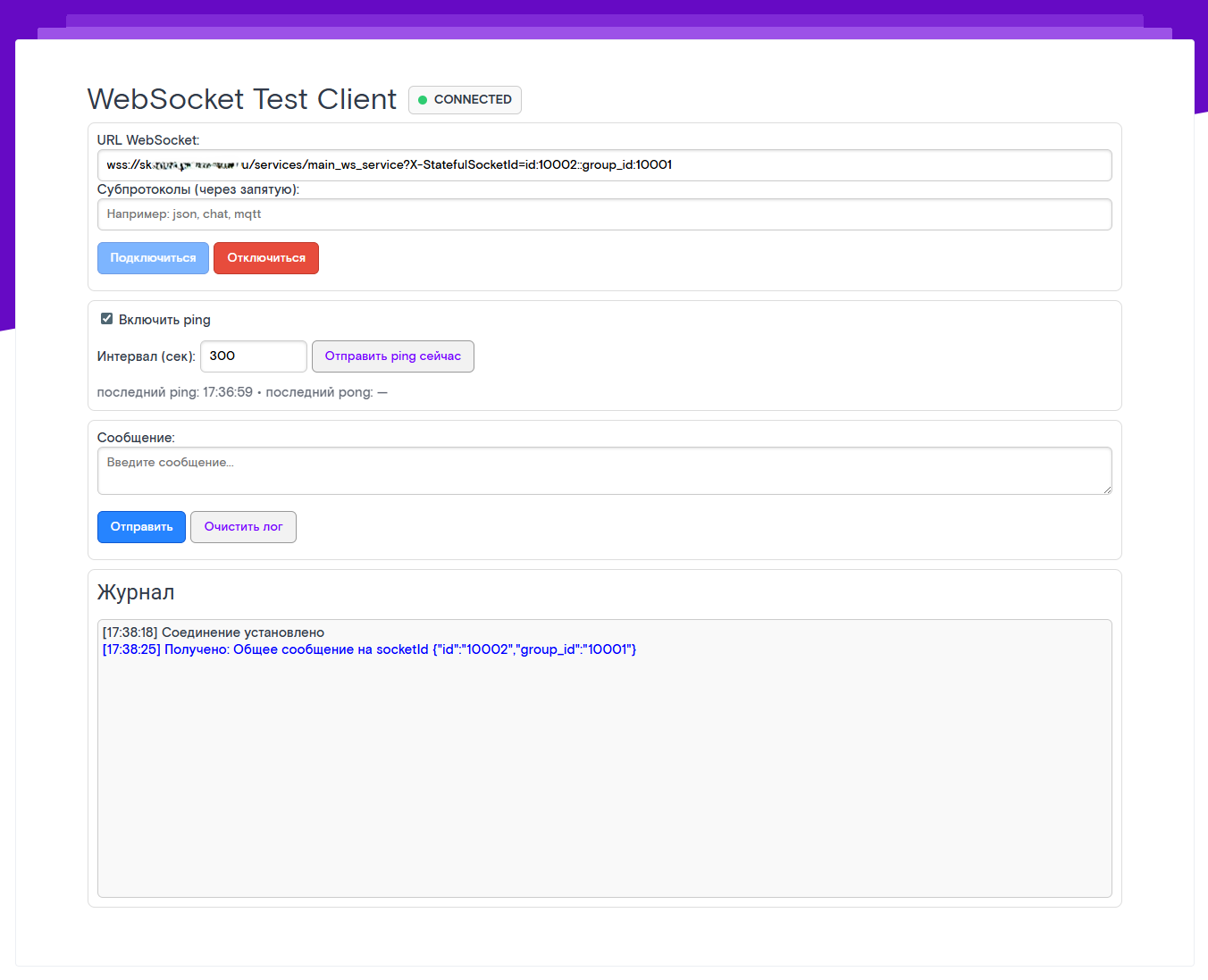Click the WebSocket Test Client title
The image size is (1208, 980).
tap(241, 99)
